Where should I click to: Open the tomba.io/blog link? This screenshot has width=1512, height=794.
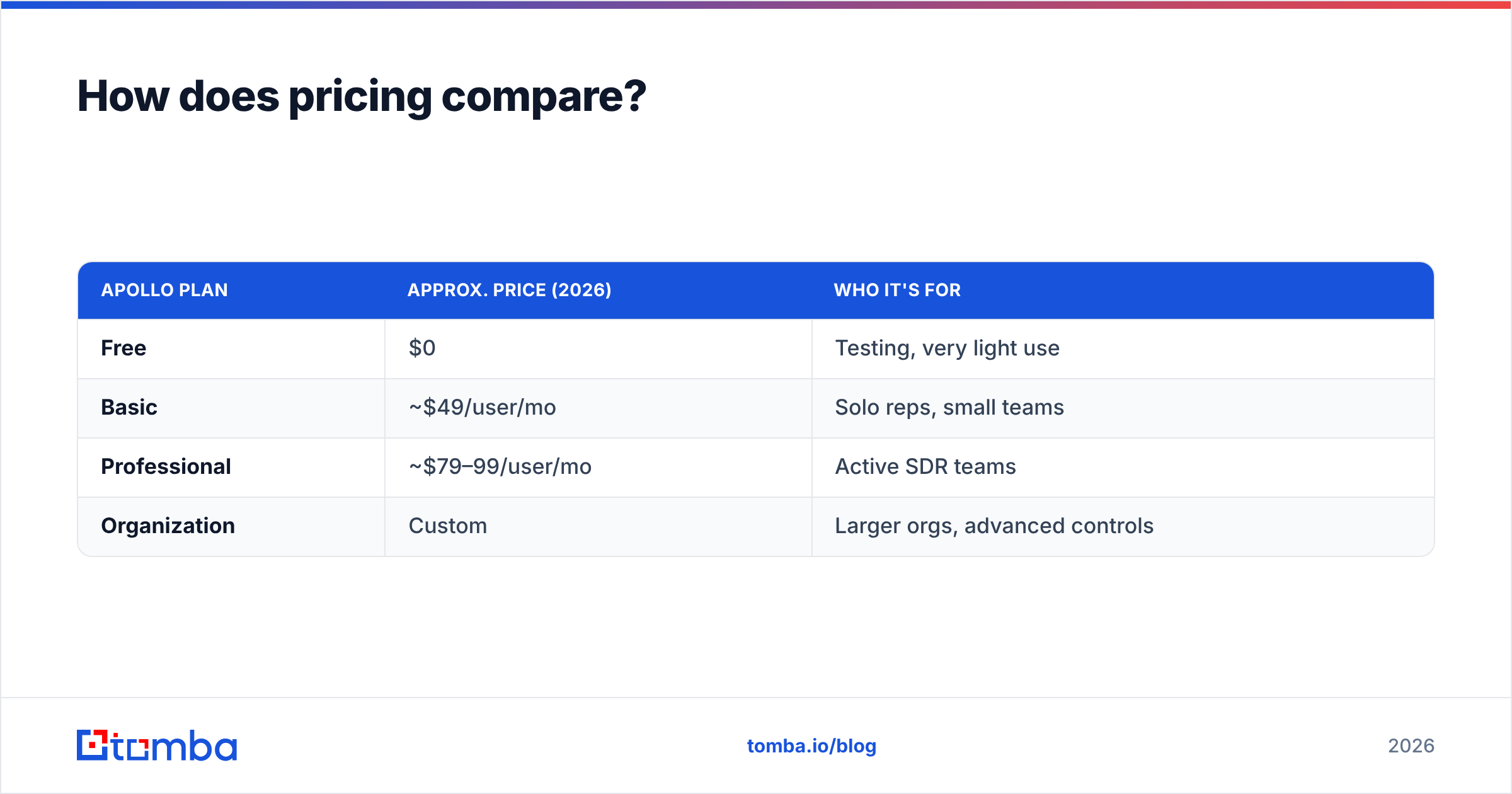click(811, 746)
